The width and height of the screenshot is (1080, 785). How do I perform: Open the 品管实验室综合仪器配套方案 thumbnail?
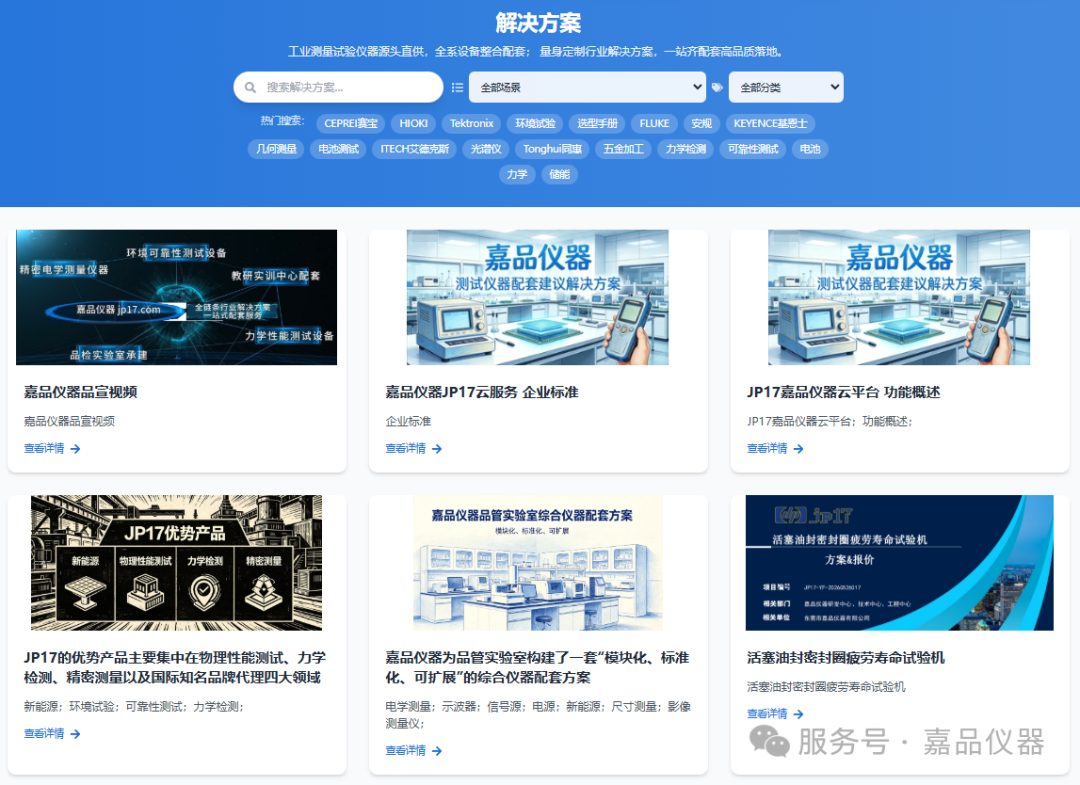point(538,563)
